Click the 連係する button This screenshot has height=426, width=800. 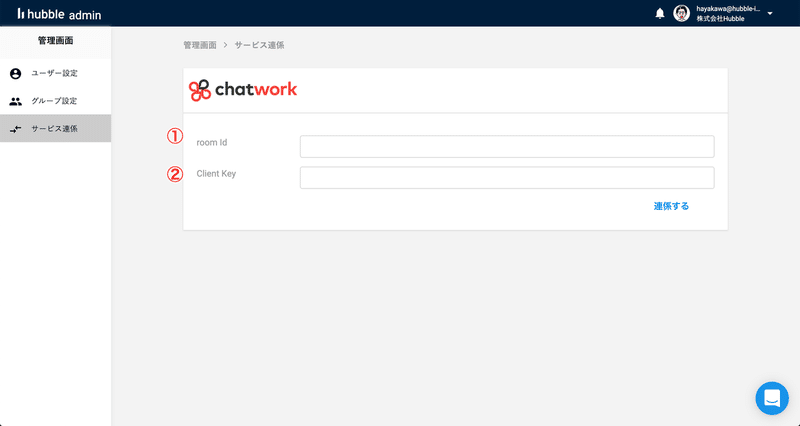671,206
